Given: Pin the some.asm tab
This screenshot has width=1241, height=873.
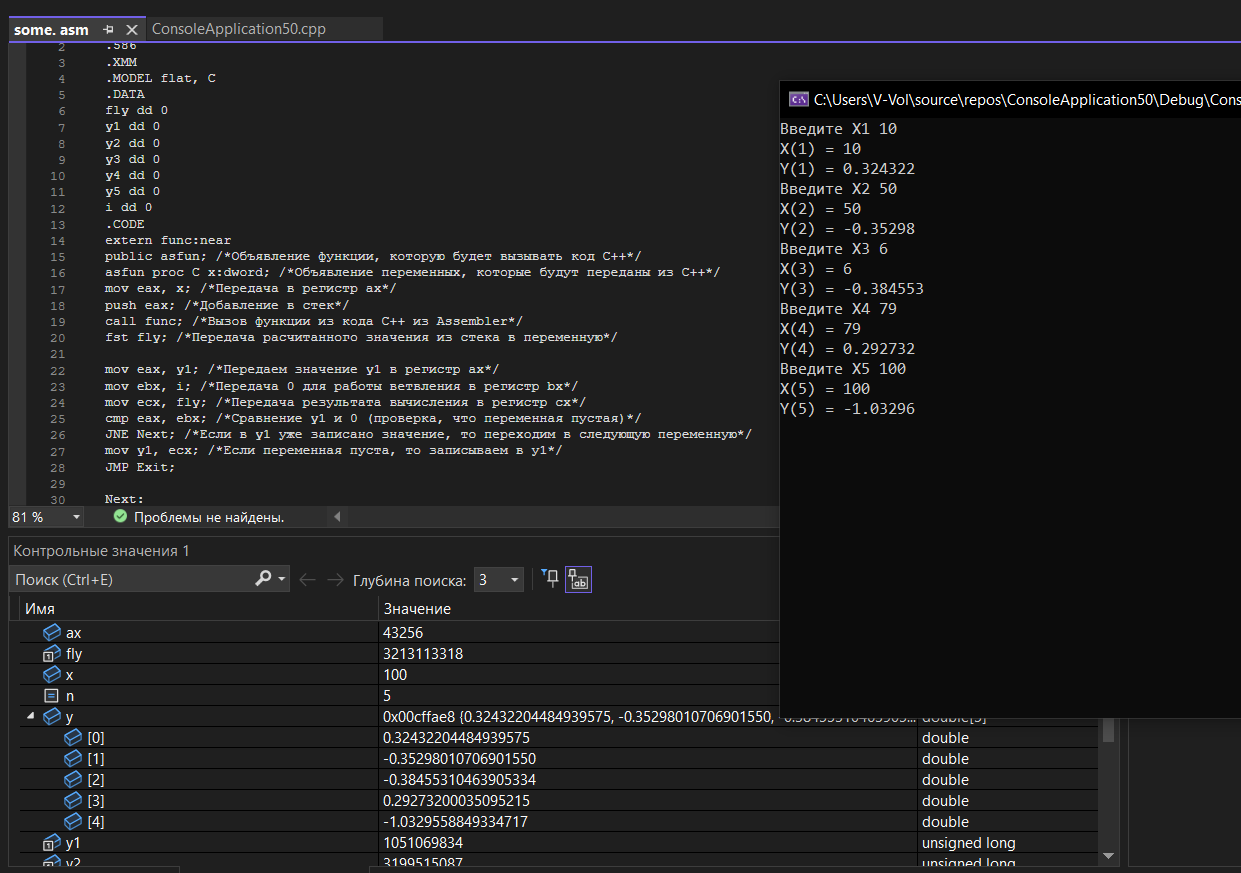Looking at the screenshot, I should click(x=108, y=30).
